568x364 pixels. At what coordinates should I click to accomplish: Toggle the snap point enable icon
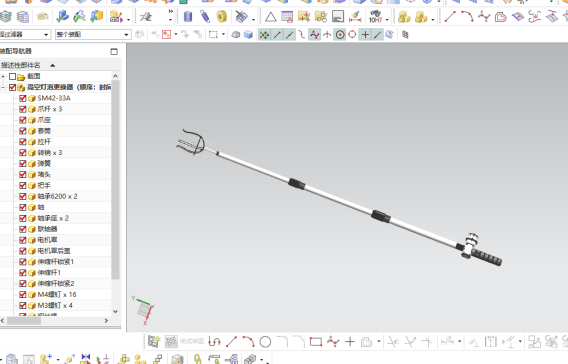(264, 35)
